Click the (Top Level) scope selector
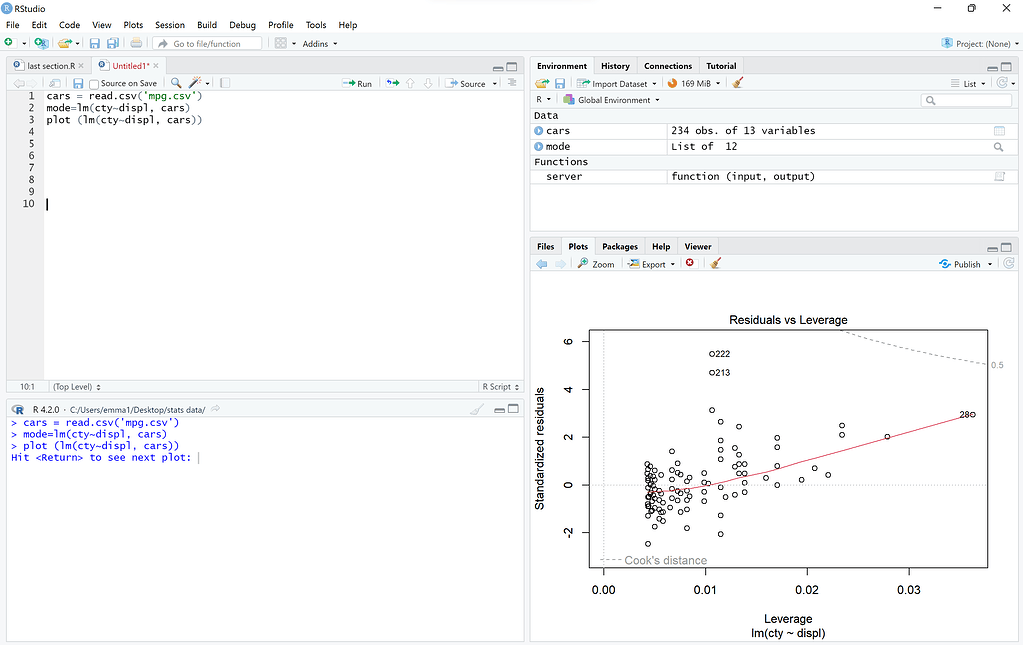This screenshot has width=1023, height=645. tap(76, 387)
